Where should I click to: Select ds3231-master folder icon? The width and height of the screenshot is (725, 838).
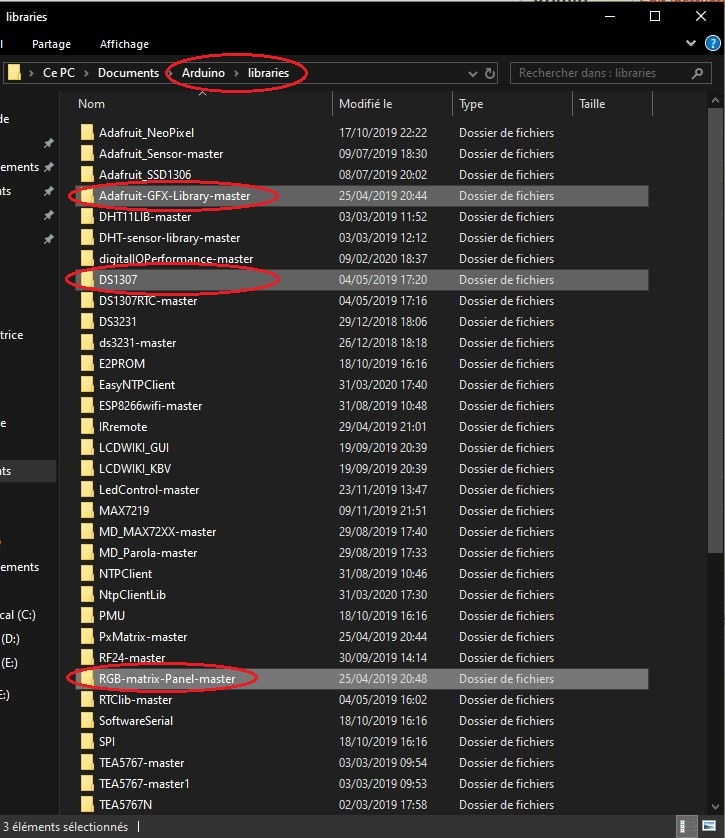(87, 343)
